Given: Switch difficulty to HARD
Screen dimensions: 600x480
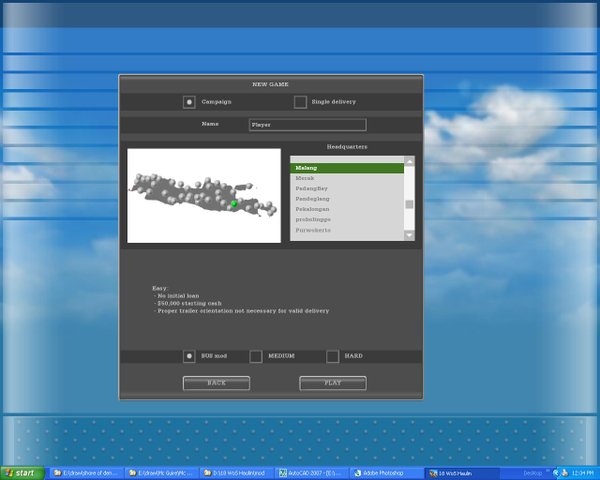Looking at the screenshot, I should pos(333,356).
